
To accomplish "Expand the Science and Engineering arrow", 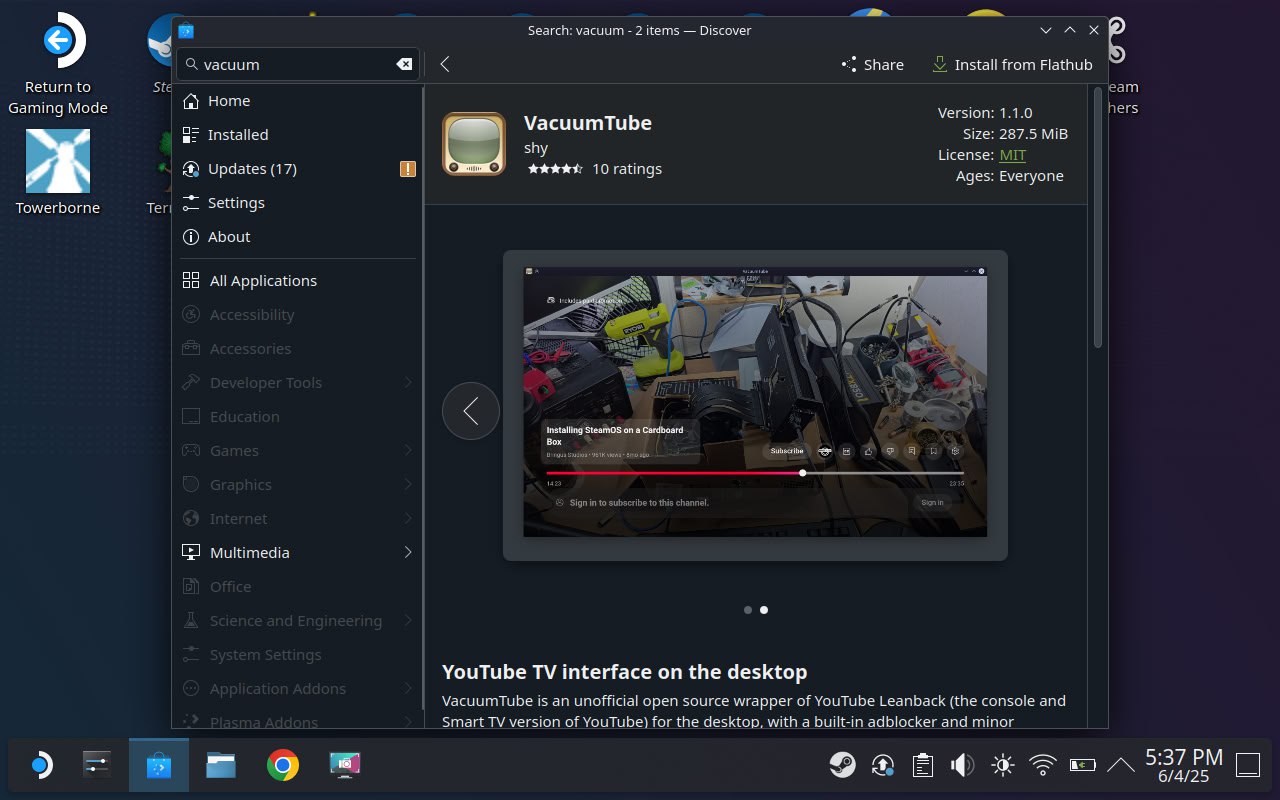I will coord(408,621).
